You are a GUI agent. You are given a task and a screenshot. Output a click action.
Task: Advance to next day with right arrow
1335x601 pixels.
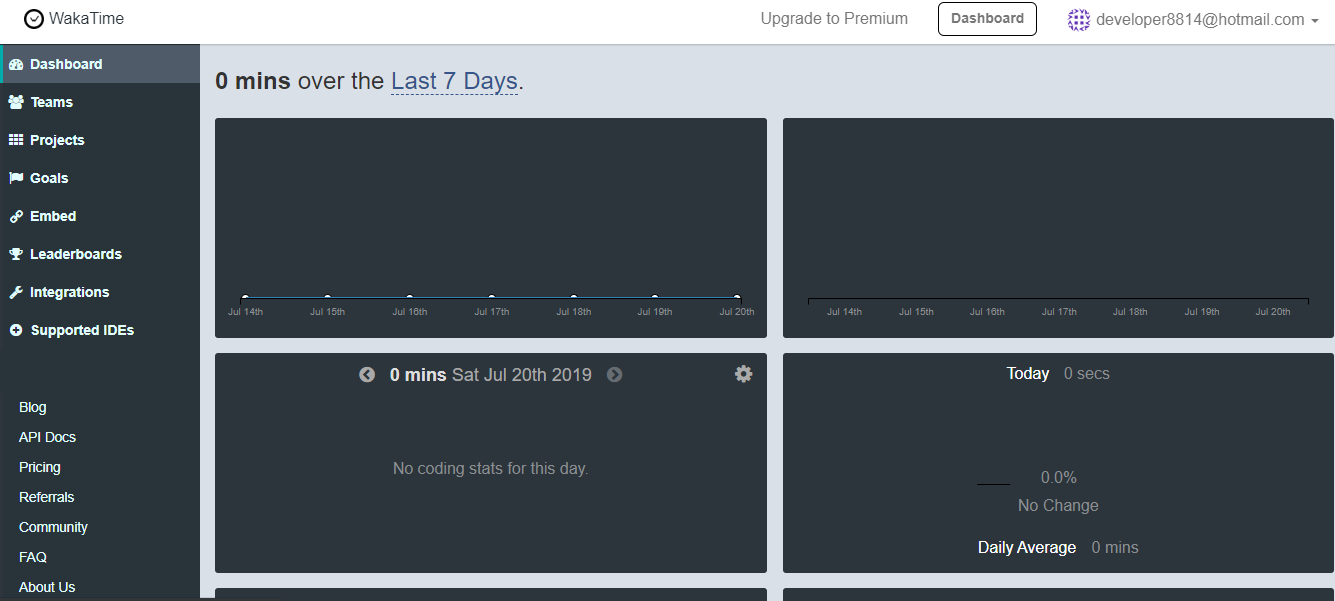coord(614,374)
